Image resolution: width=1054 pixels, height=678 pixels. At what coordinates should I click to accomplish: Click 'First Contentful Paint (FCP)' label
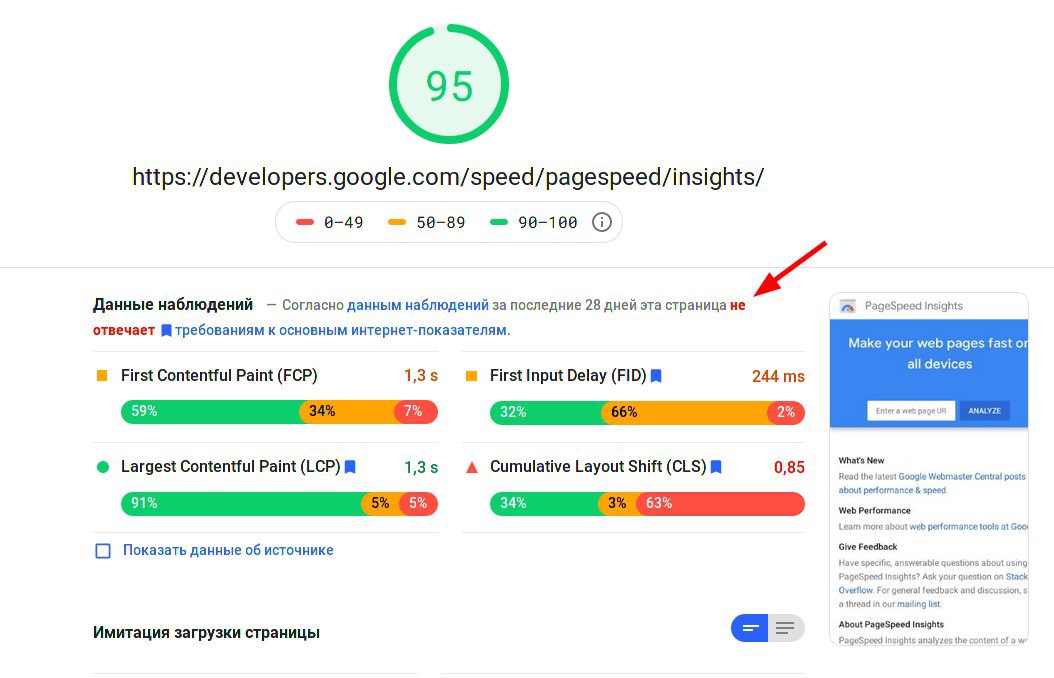pos(219,376)
